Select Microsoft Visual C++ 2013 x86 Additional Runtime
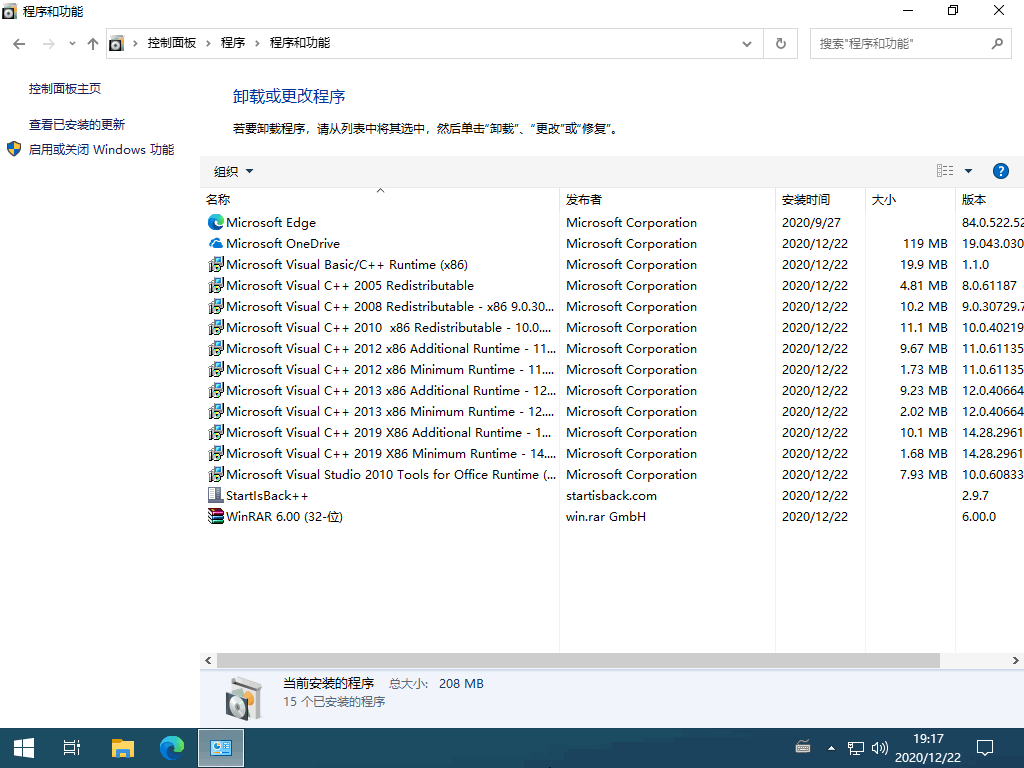The width and height of the screenshot is (1024, 768). (x=391, y=391)
